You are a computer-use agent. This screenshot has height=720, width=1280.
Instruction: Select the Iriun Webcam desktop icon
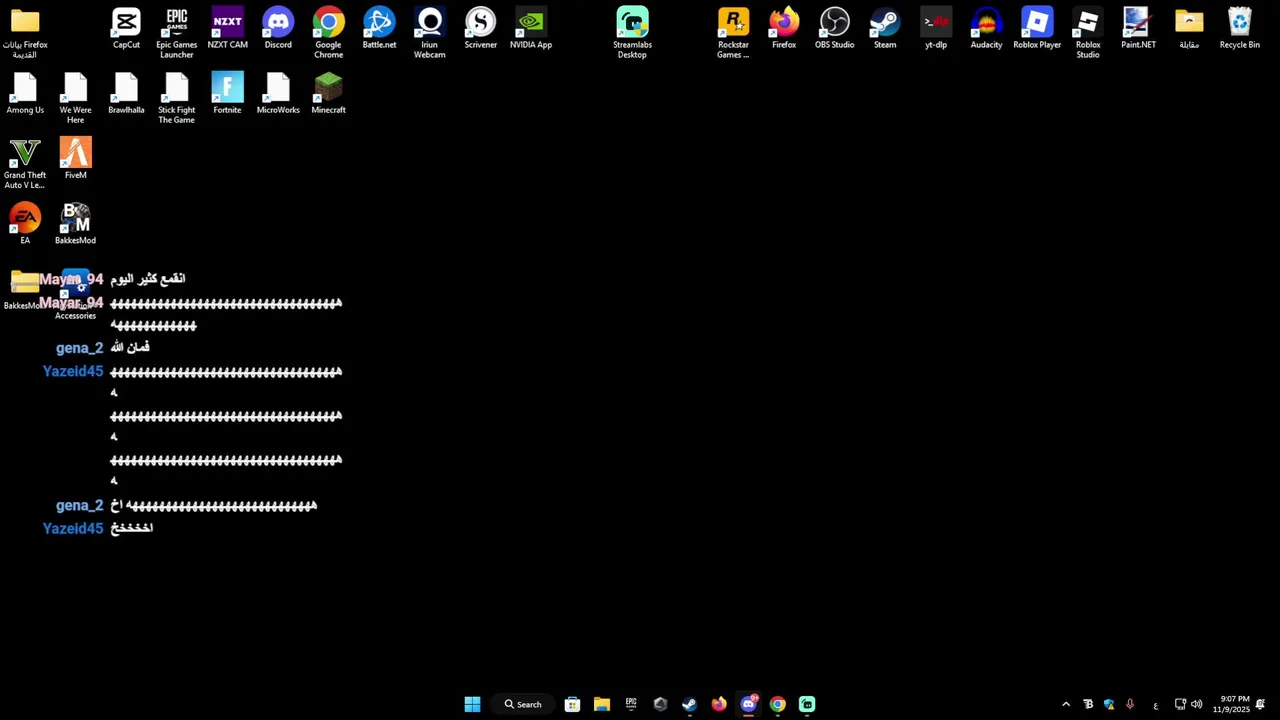click(x=430, y=33)
